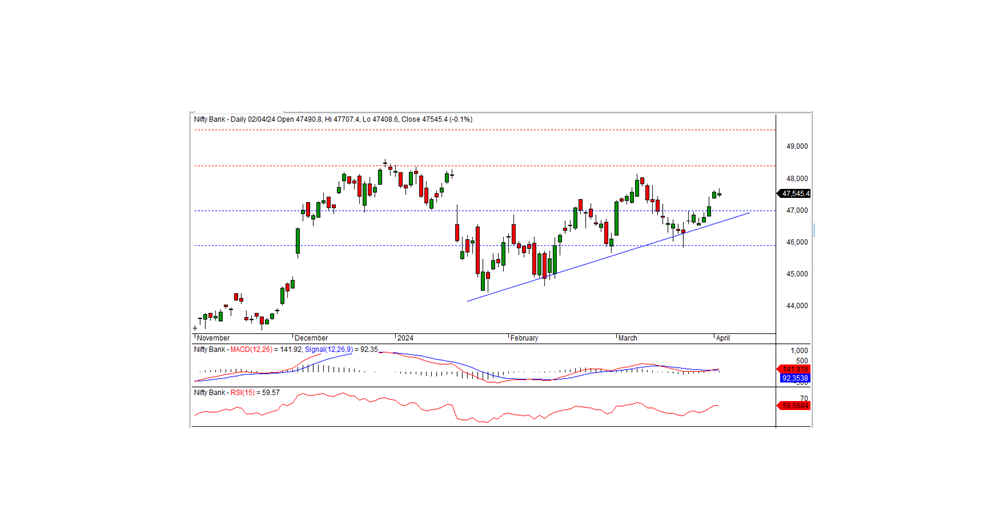Click the February date axis label
The image size is (986, 528).
(x=524, y=338)
